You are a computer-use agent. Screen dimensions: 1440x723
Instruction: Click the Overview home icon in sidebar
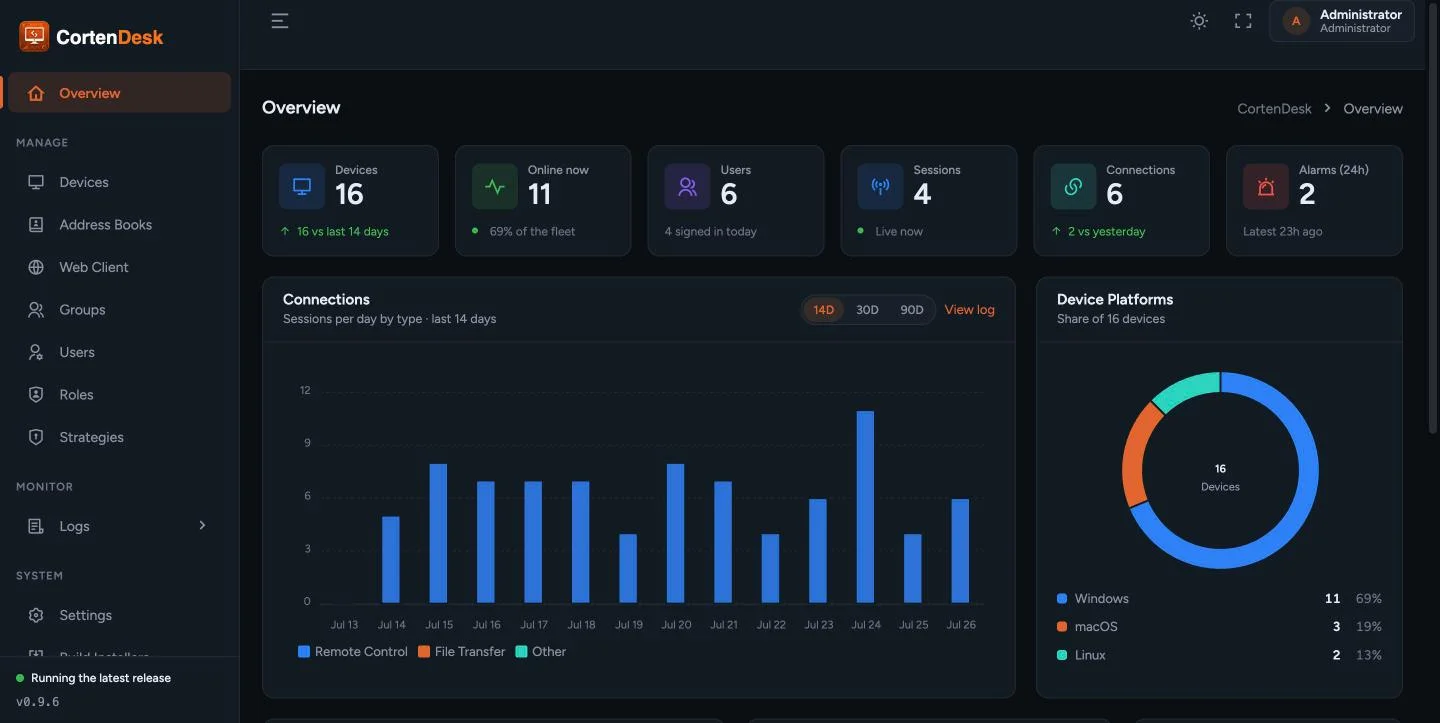click(36, 93)
